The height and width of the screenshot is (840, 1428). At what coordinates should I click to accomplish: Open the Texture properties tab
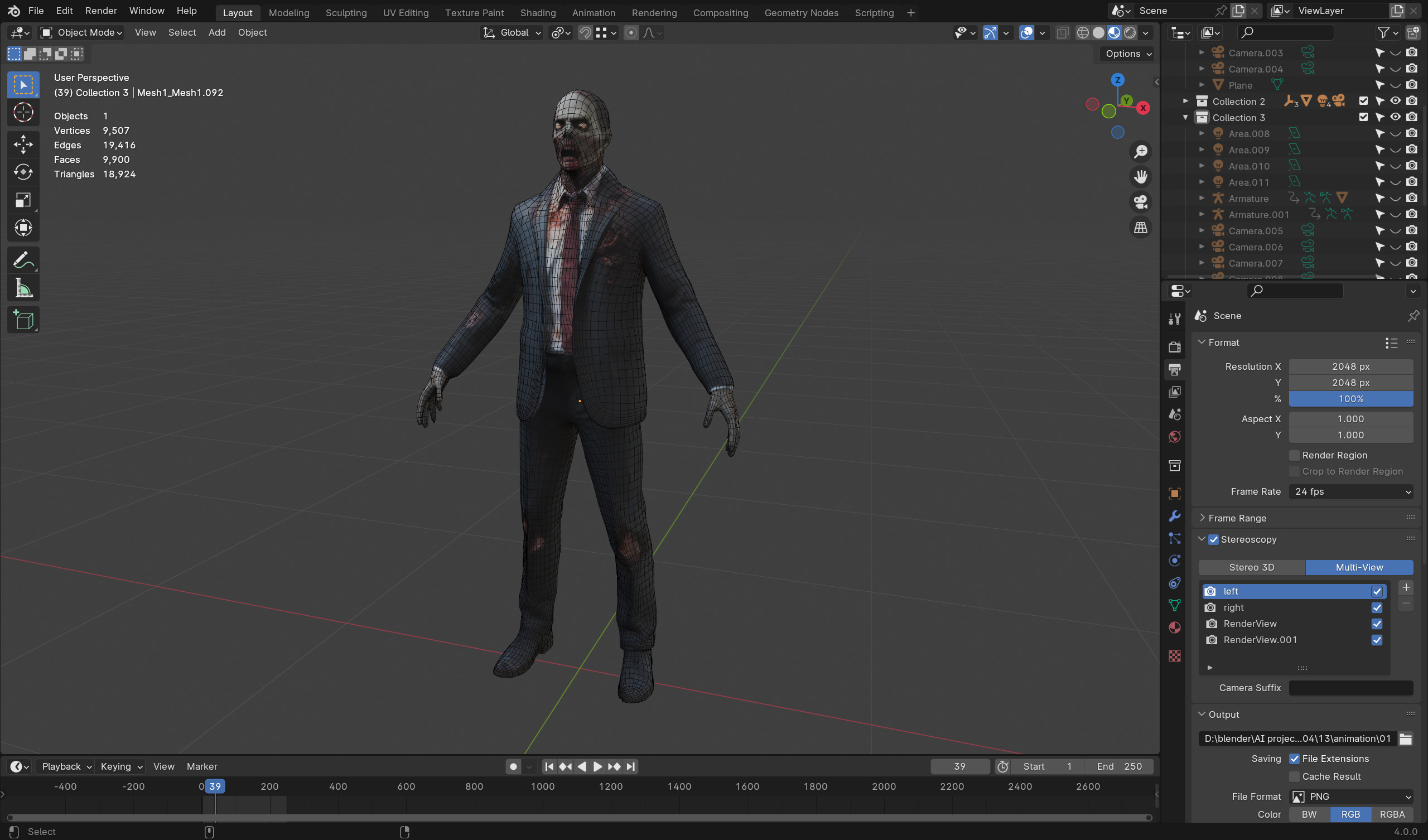pyautogui.click(x=1175, y=656)
